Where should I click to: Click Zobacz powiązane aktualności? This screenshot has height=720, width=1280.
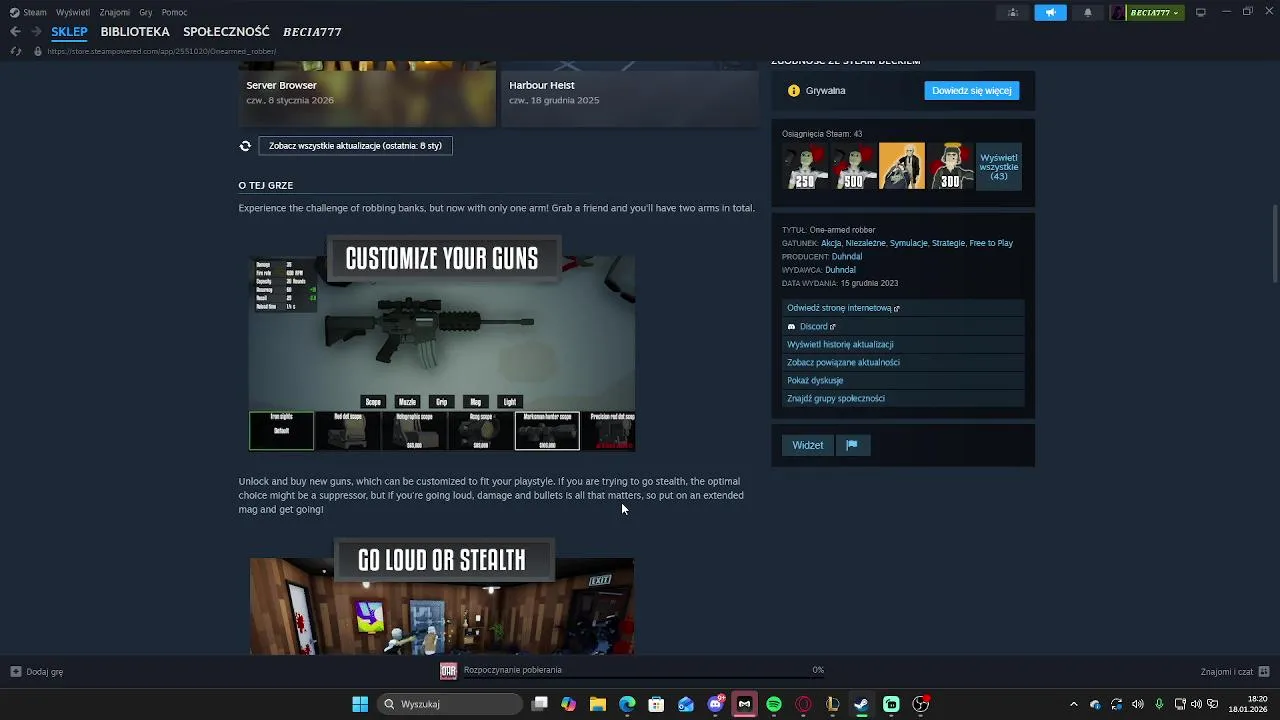coord(903,362)
